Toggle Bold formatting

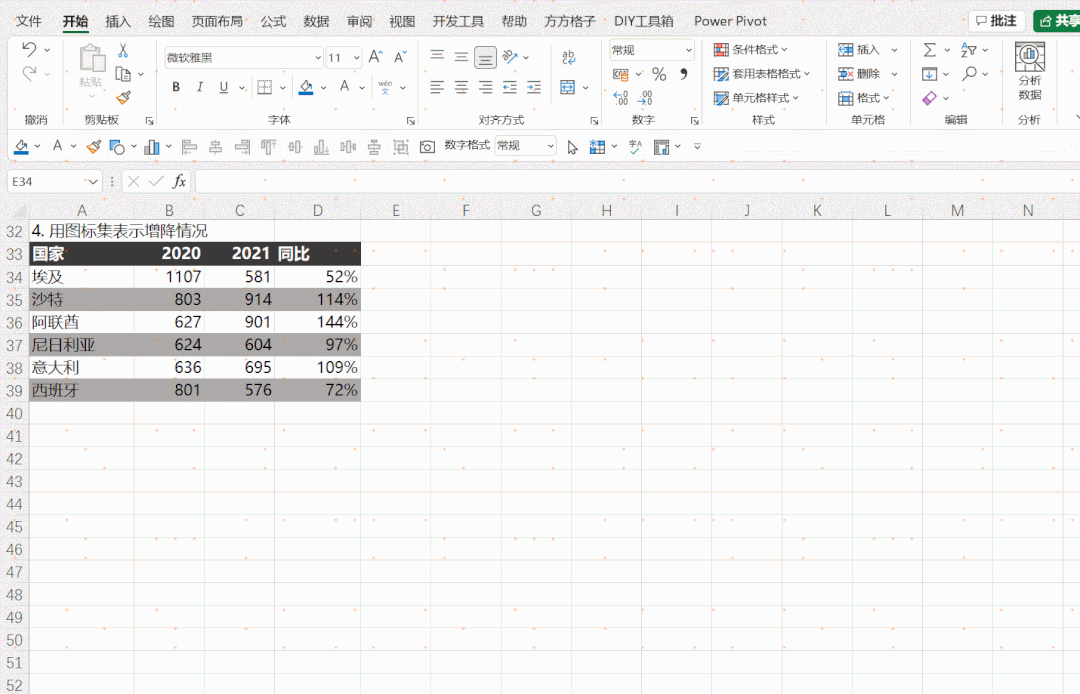[176, 87]
